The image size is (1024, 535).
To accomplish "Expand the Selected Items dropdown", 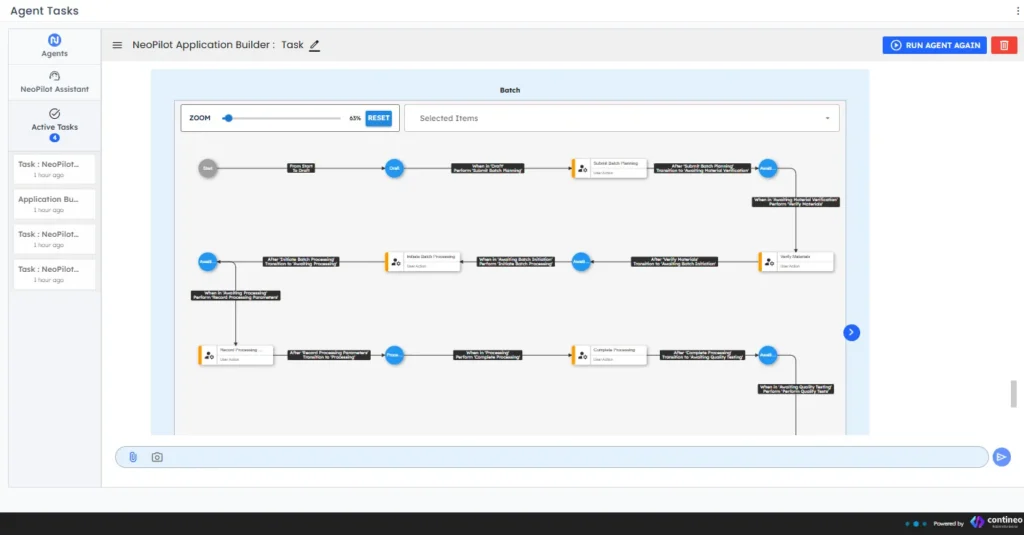I will 622,118.
